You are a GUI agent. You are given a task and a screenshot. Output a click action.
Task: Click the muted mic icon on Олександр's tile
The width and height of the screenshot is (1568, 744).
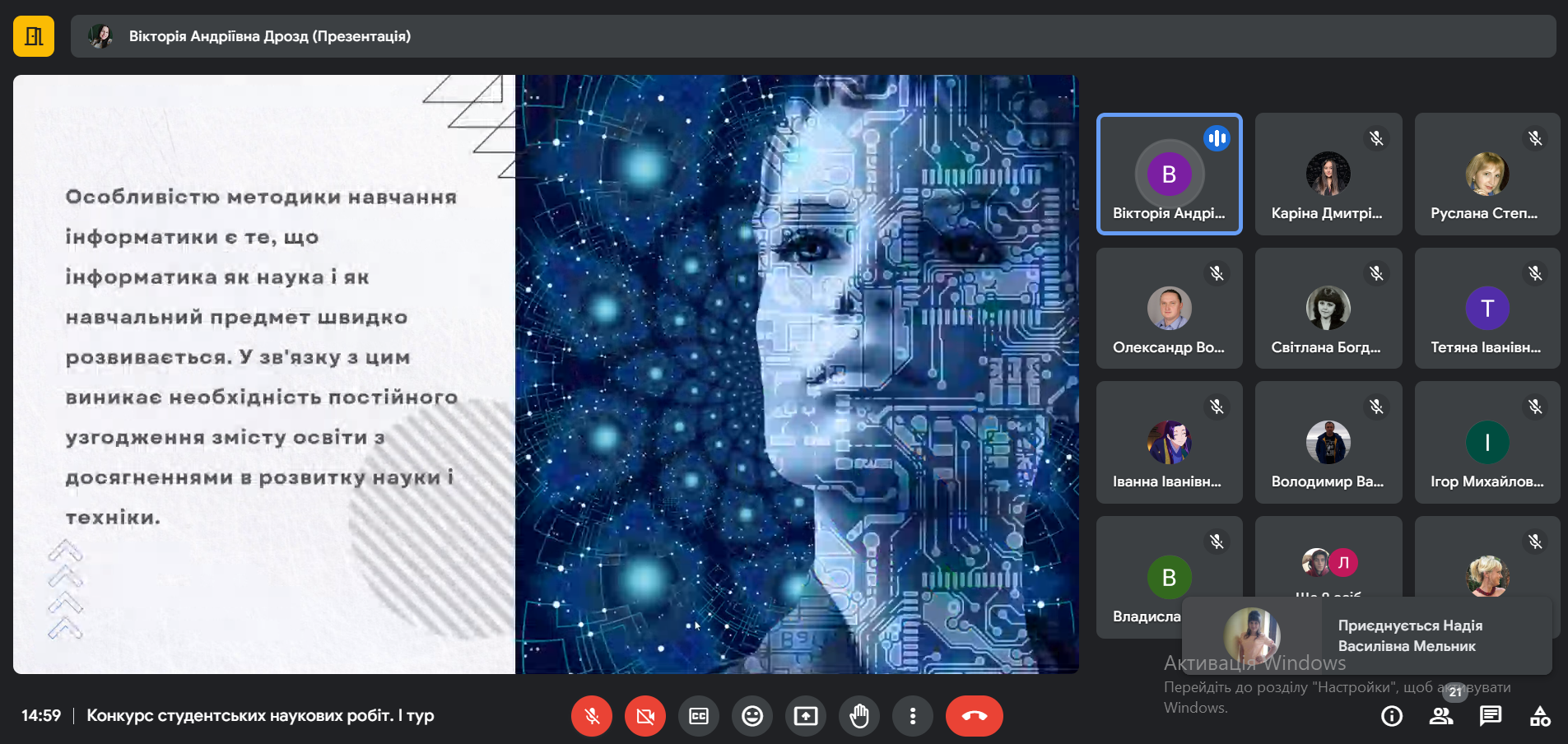click(1217, 273)
